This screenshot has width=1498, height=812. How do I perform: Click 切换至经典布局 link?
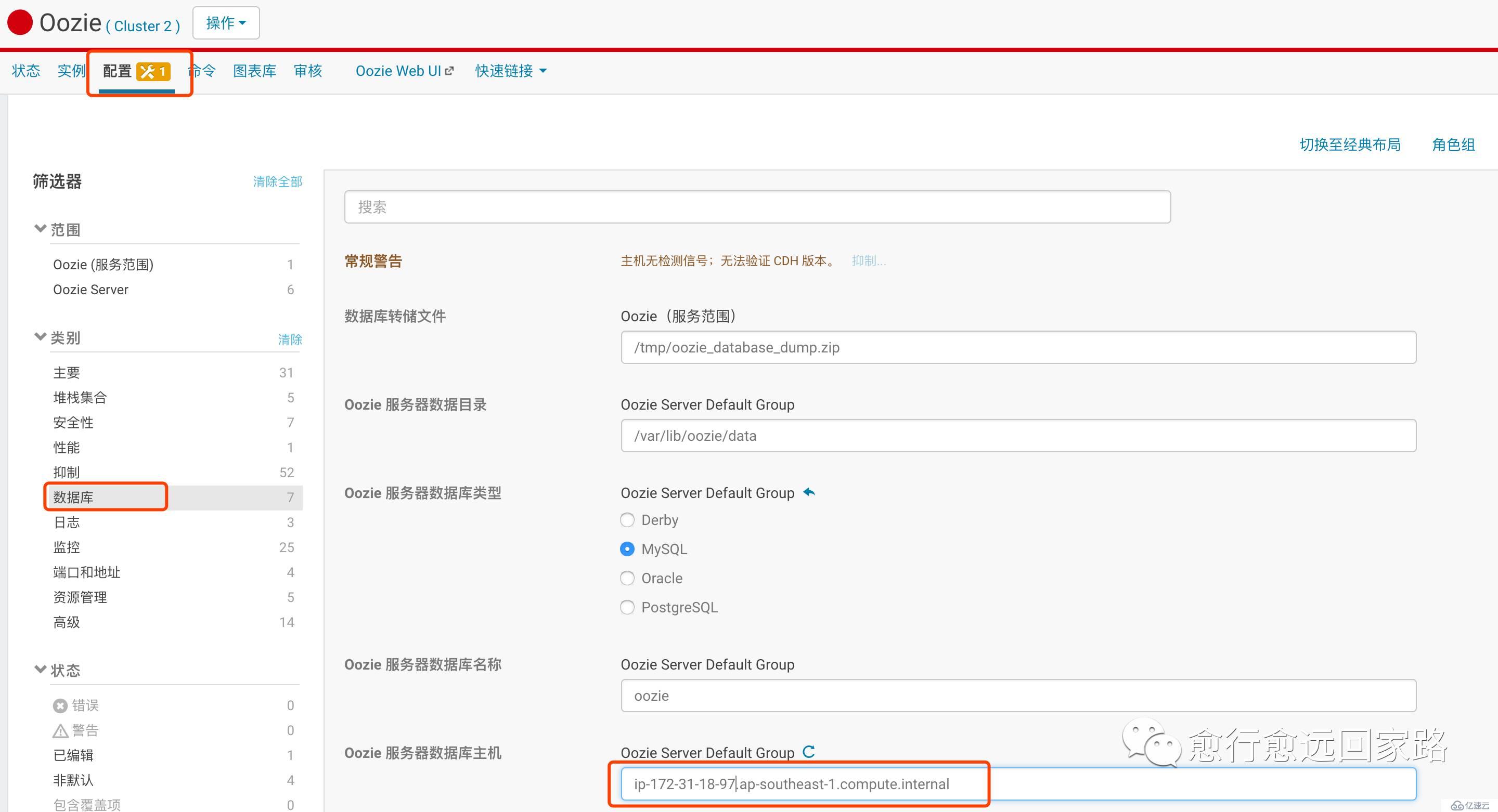tap(1350, 145)
